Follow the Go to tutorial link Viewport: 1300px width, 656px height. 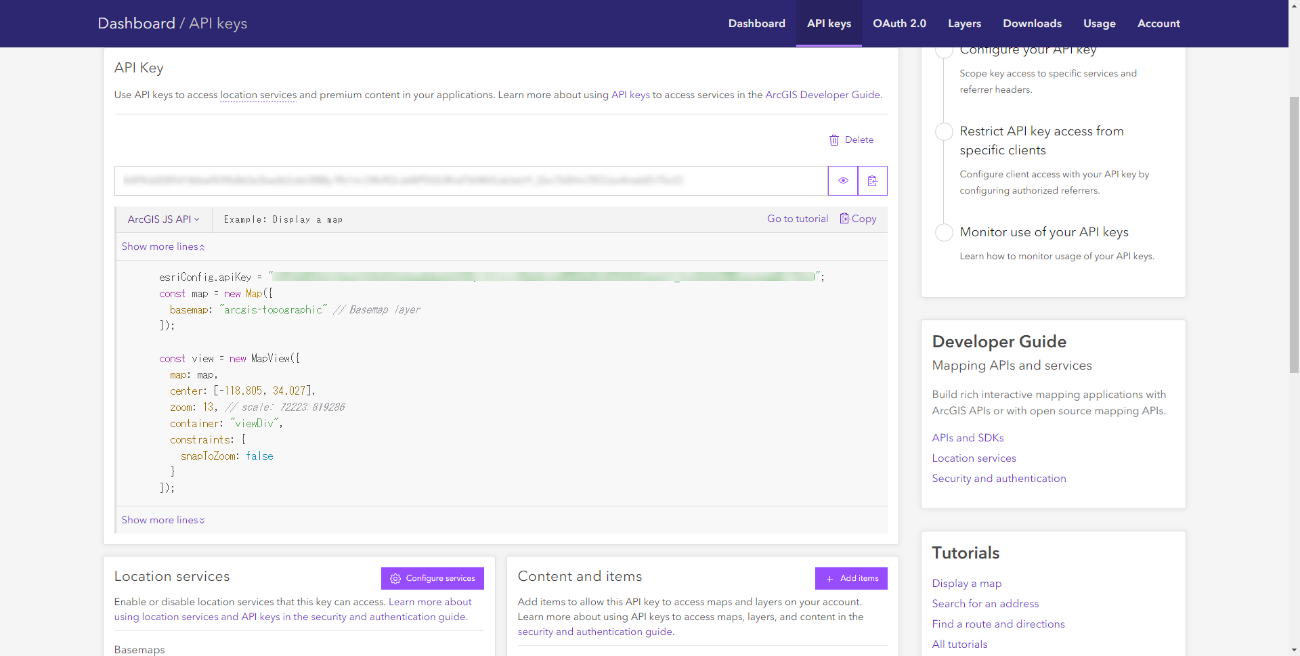click(x=798, y=218)
